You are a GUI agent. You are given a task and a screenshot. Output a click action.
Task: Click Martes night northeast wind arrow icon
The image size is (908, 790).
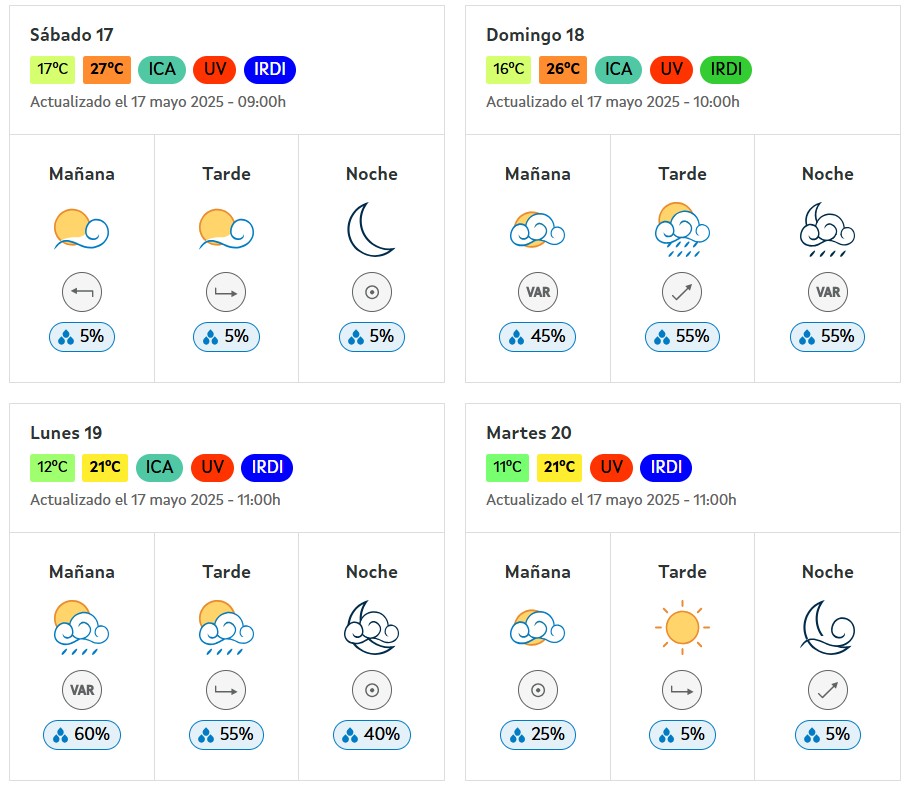click(x=828, y=690)
